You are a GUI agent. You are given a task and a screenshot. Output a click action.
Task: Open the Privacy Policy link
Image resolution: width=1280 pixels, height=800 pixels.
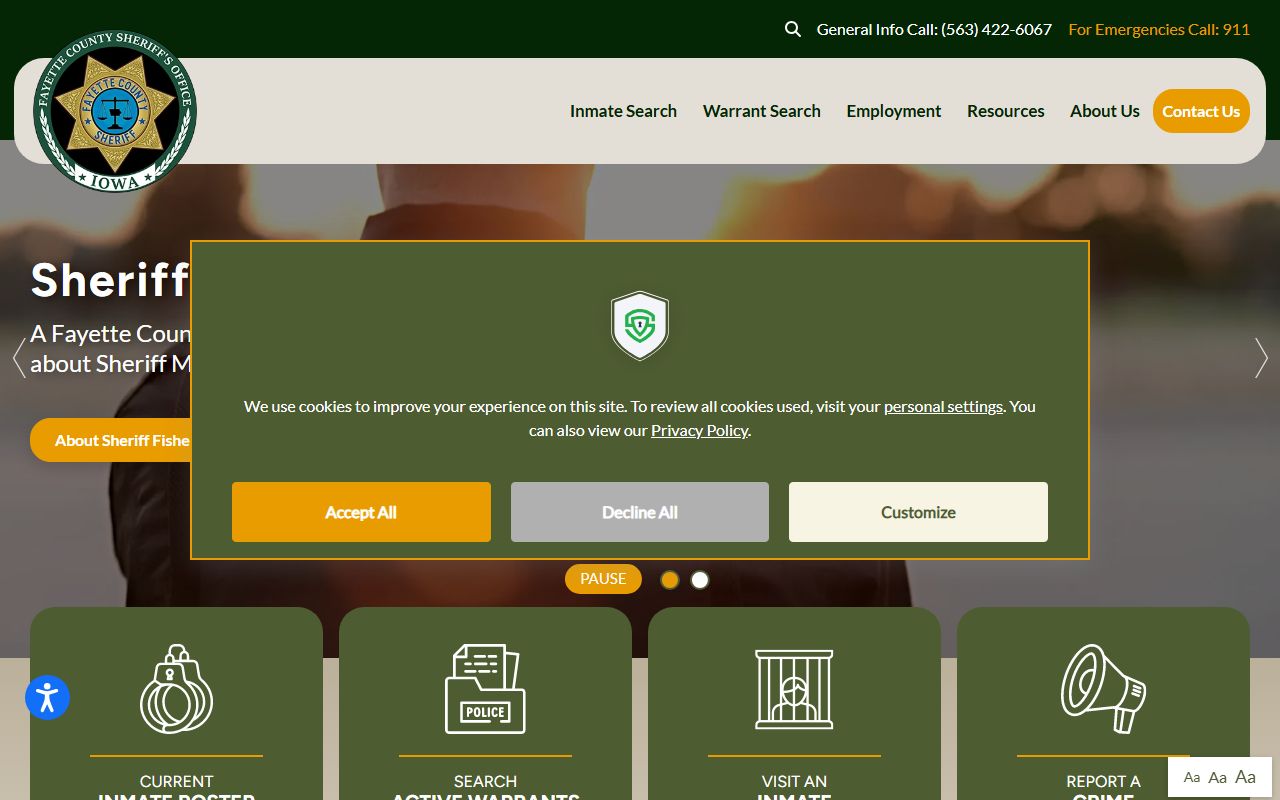(699, 430)
